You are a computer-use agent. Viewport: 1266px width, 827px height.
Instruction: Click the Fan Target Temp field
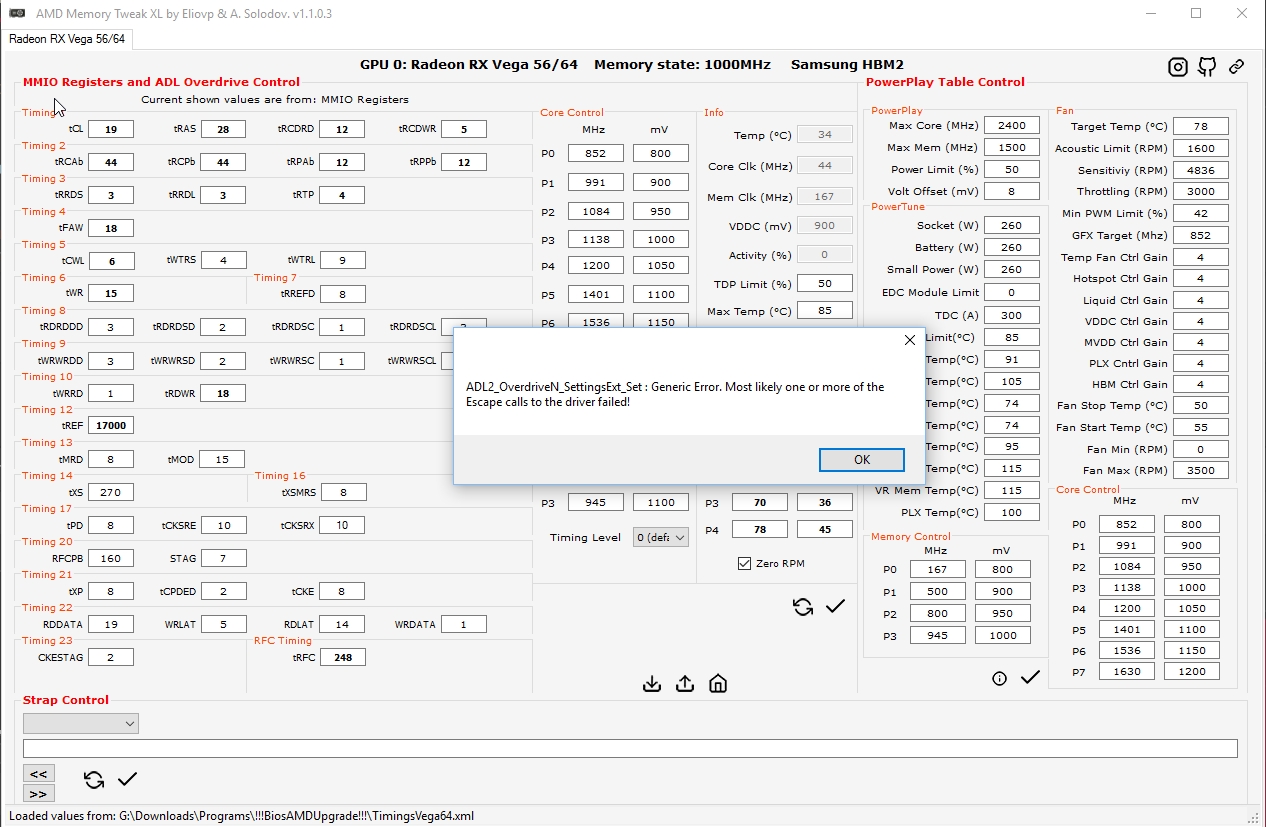[x=1200, y=126]
